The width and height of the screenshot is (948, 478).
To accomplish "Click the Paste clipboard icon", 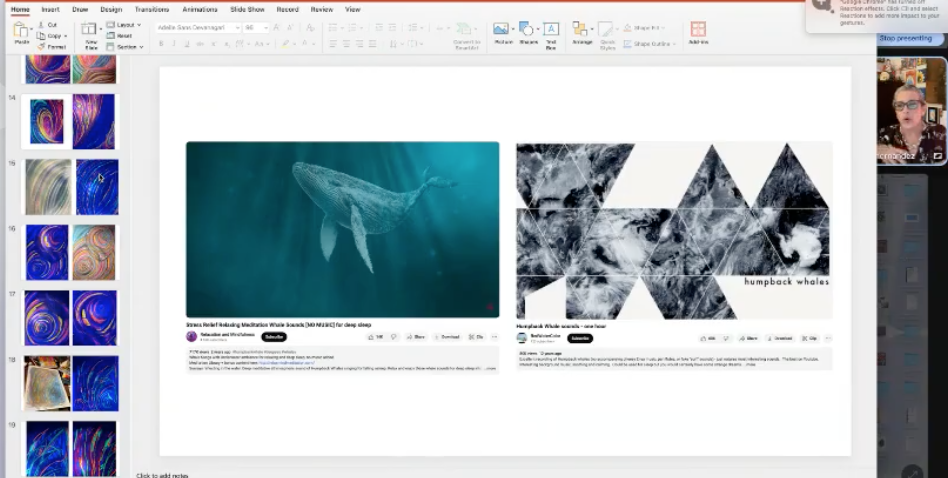I will click(21, 29).
